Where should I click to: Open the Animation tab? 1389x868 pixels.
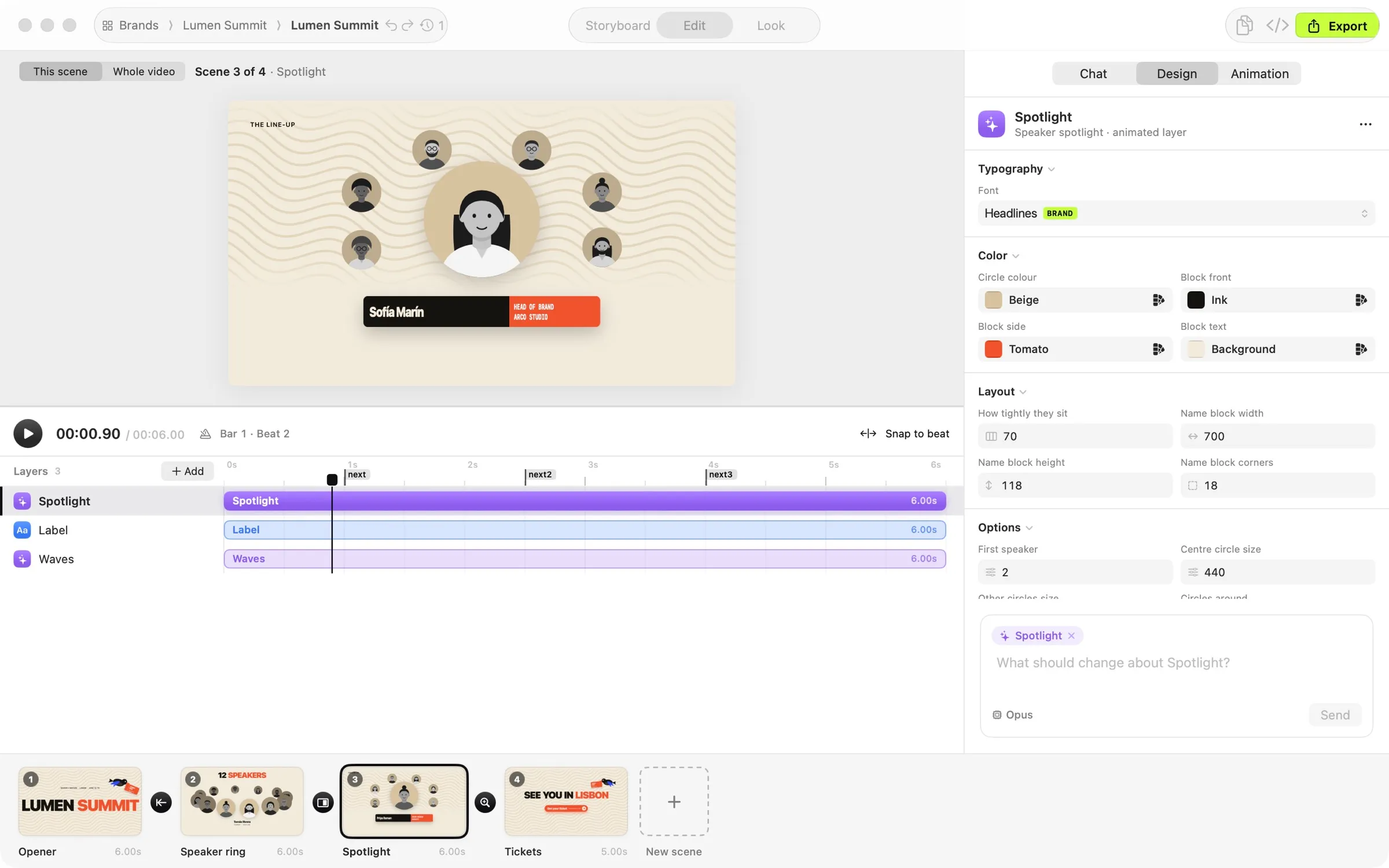[1259, 73]
